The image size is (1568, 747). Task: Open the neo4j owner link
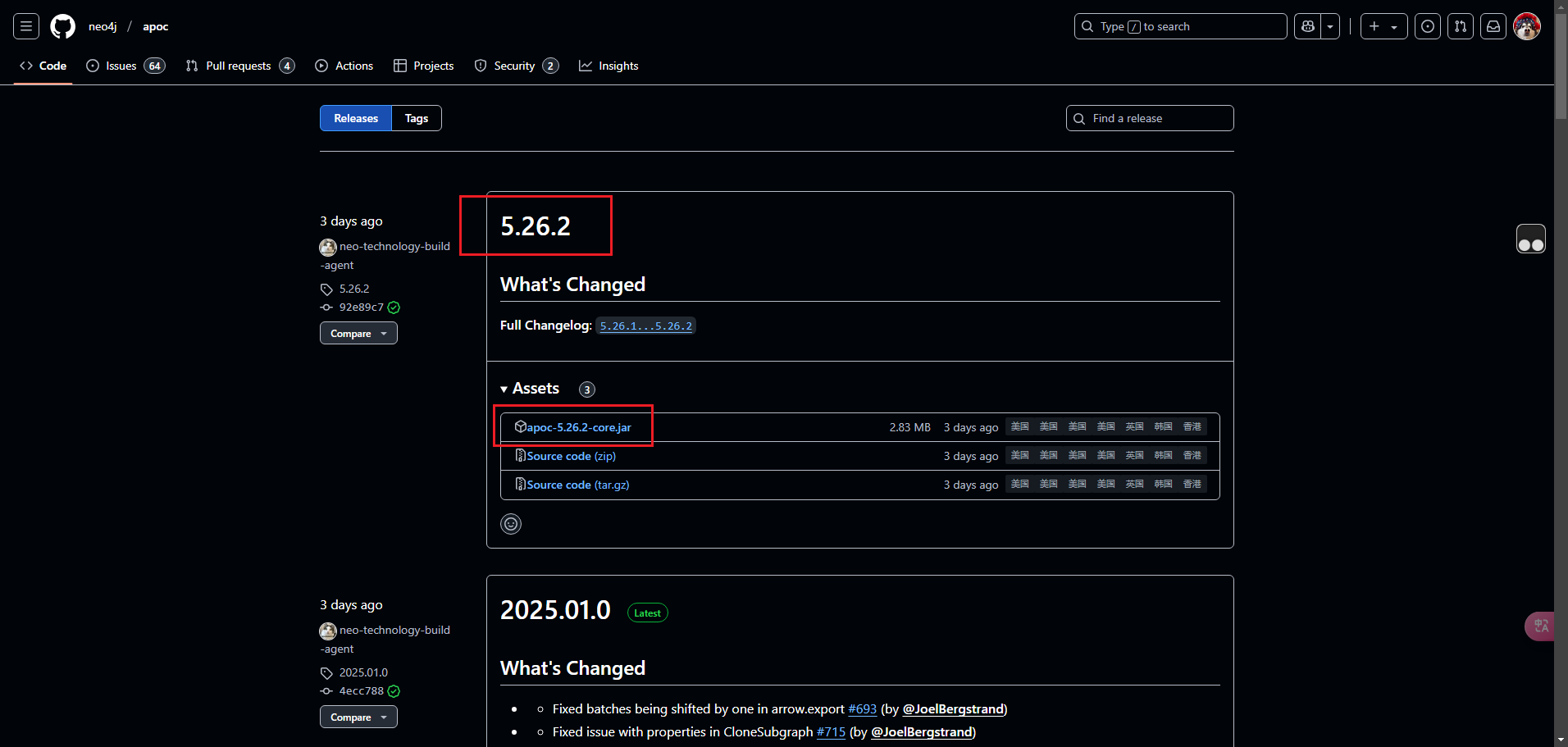tap(103, 26)
